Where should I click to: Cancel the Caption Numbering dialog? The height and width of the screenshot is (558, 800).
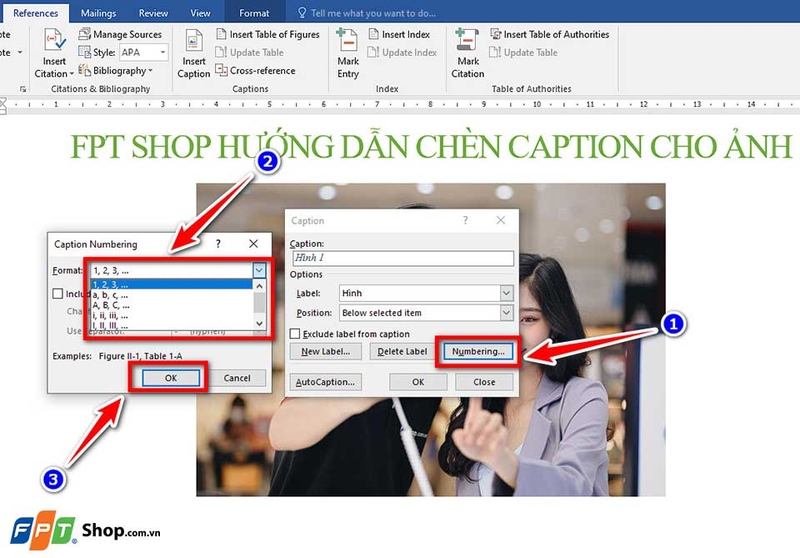click(237, 378)
